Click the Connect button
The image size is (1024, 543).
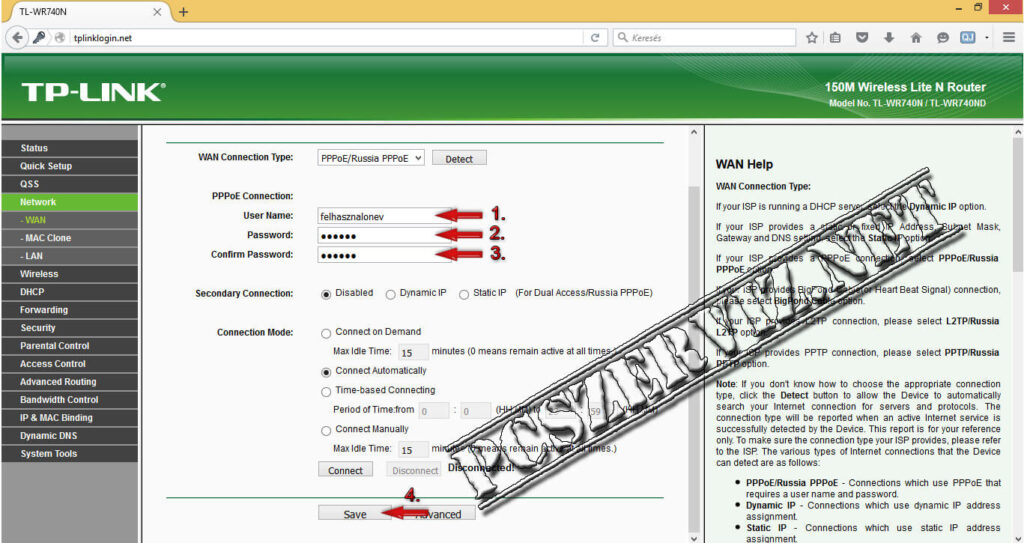(345, 470)
